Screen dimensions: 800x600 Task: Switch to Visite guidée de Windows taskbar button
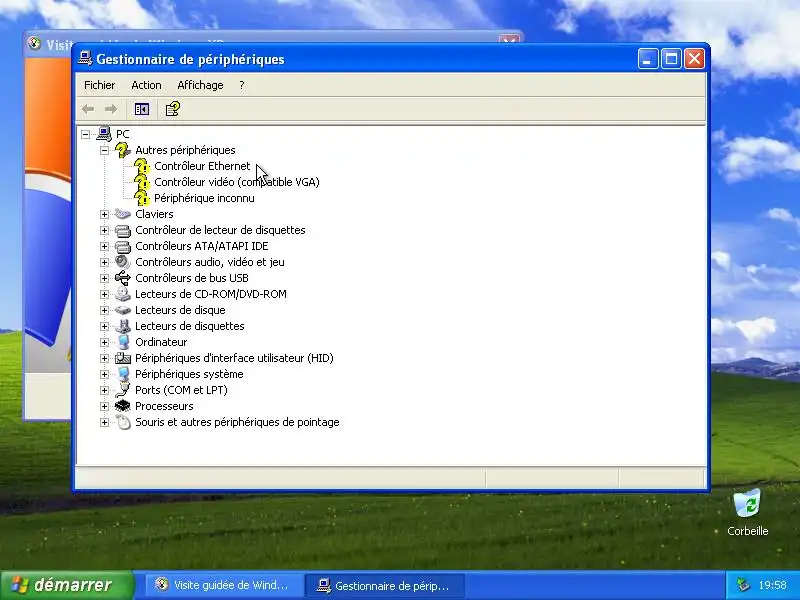point(222,585)
